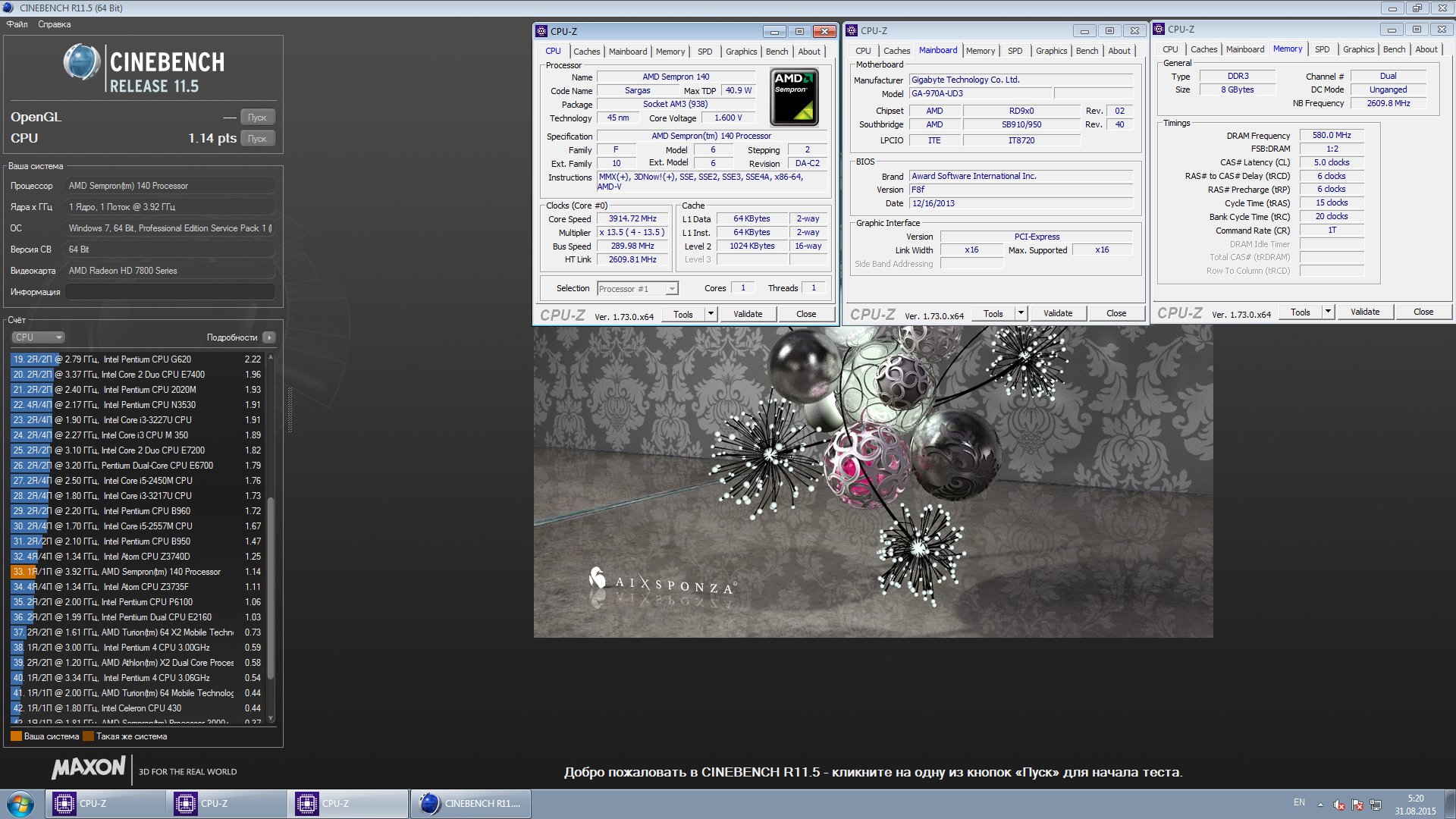Click Validate in first CPU-Z window
1456x819 pixels.
pos(748,314)
